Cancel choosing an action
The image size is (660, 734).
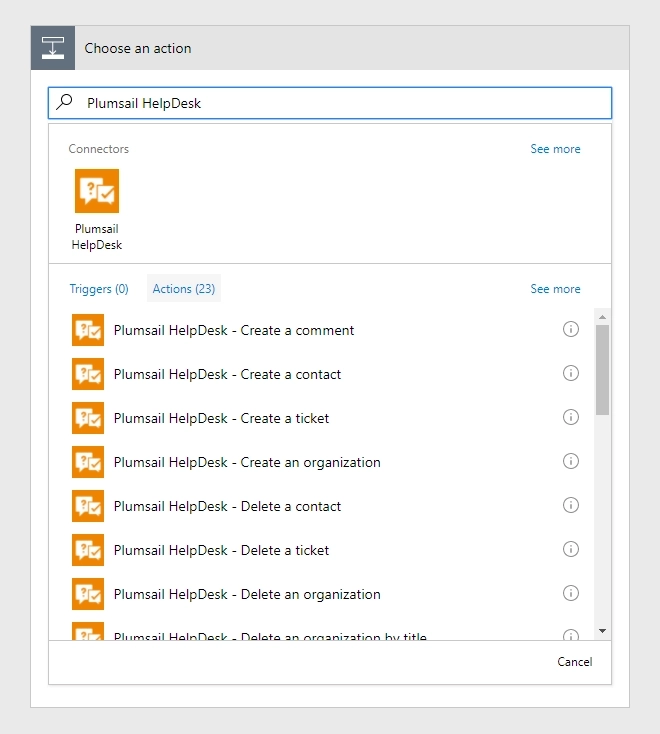[x=574, y=662]
